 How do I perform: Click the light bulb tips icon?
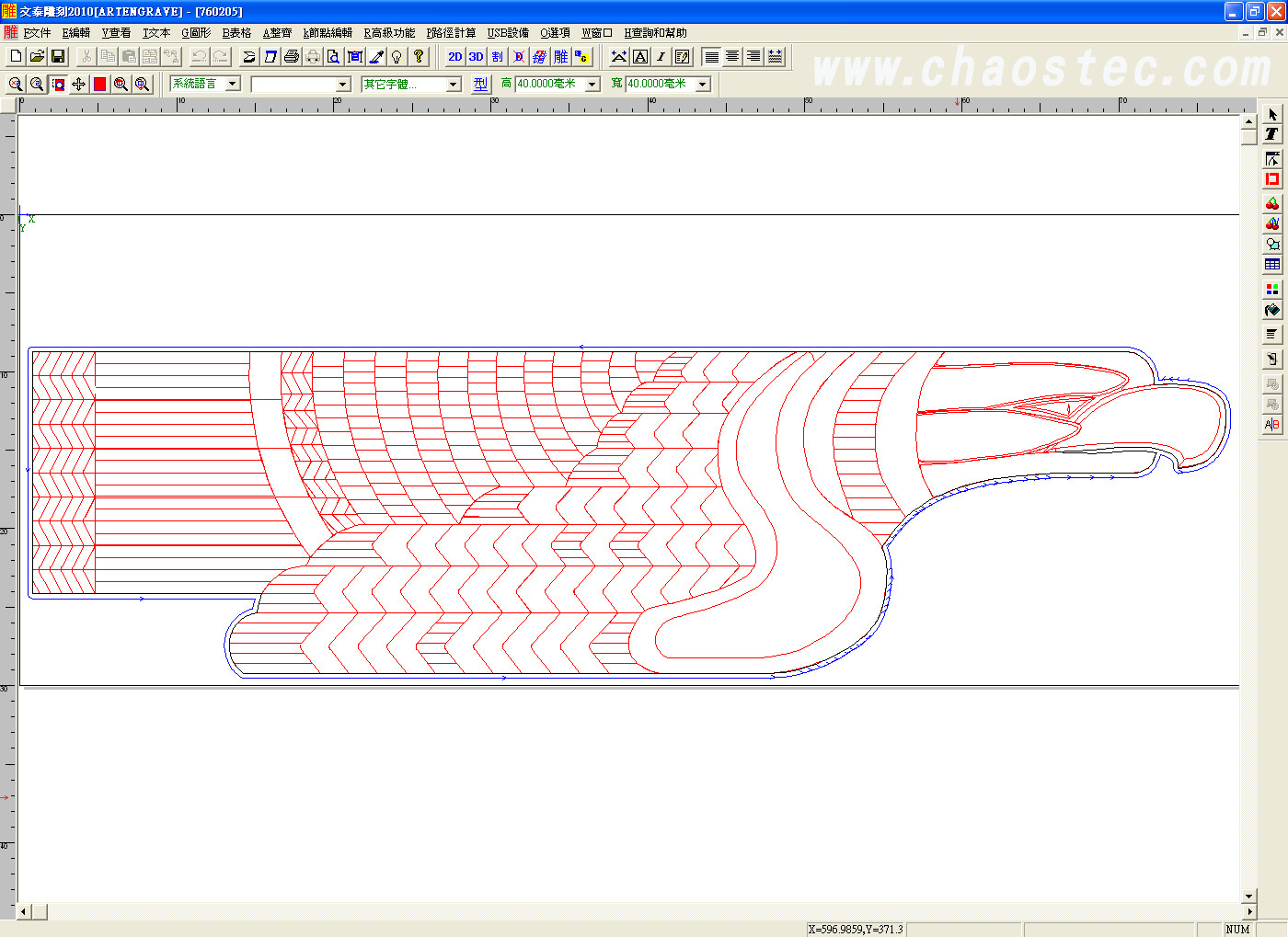pos(397,56)
